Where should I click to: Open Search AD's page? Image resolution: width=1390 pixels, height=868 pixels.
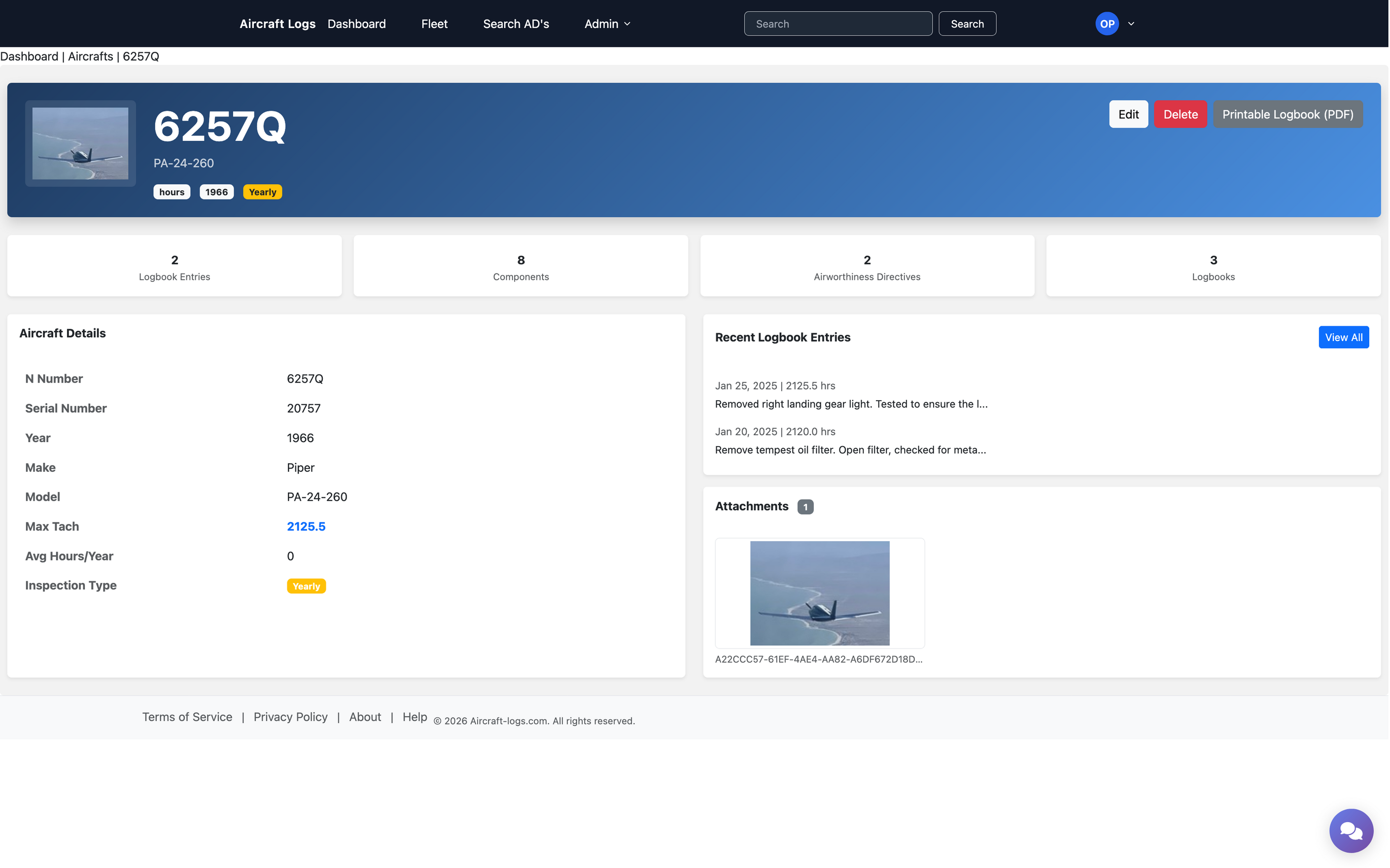point(516,24)
